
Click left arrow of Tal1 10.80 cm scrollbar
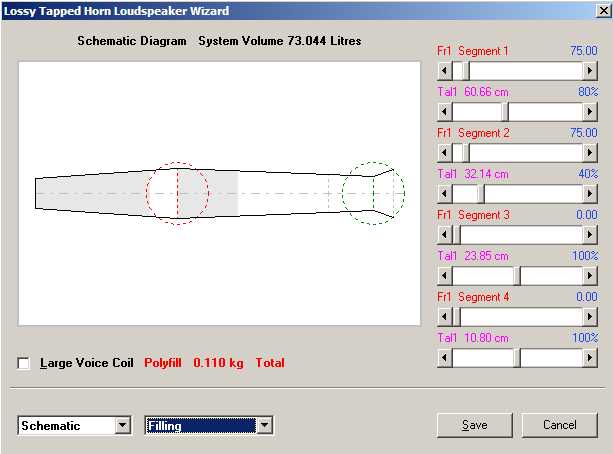click(x=445, y=358)
